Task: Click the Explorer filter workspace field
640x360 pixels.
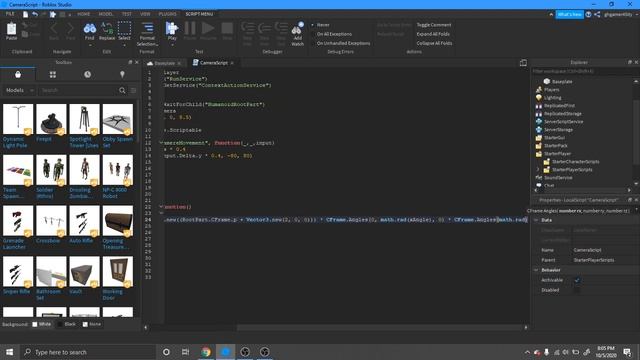Action: point(584,71)
